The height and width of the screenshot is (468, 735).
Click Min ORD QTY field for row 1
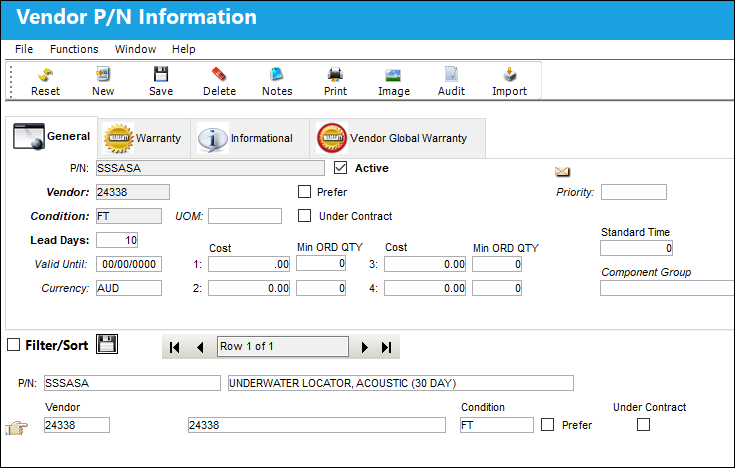coord(321,264)
